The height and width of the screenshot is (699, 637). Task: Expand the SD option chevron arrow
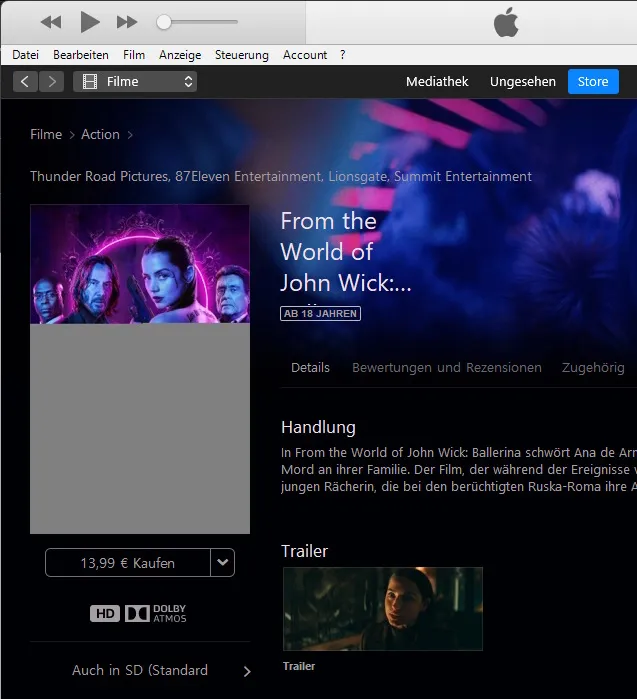pyautogui.click(x=247, y=671)
